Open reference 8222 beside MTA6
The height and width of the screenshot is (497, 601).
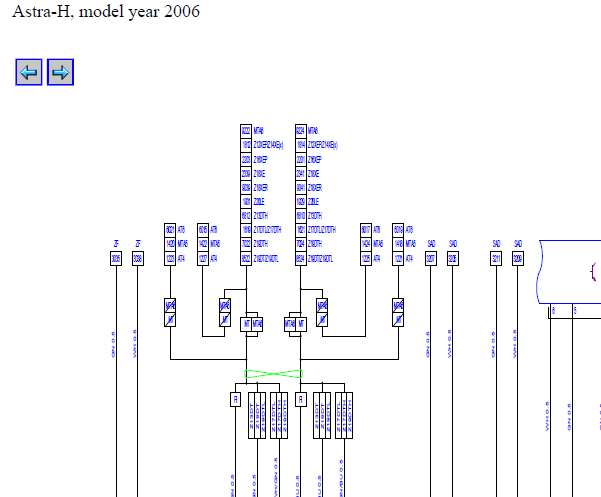click(246, 131)
